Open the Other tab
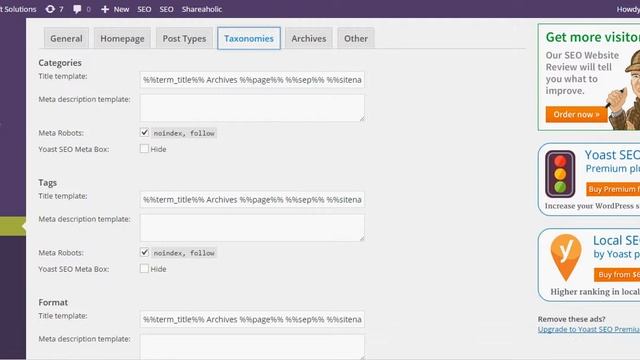The height and width of the screenshot is (360, 640). [356, 38]
